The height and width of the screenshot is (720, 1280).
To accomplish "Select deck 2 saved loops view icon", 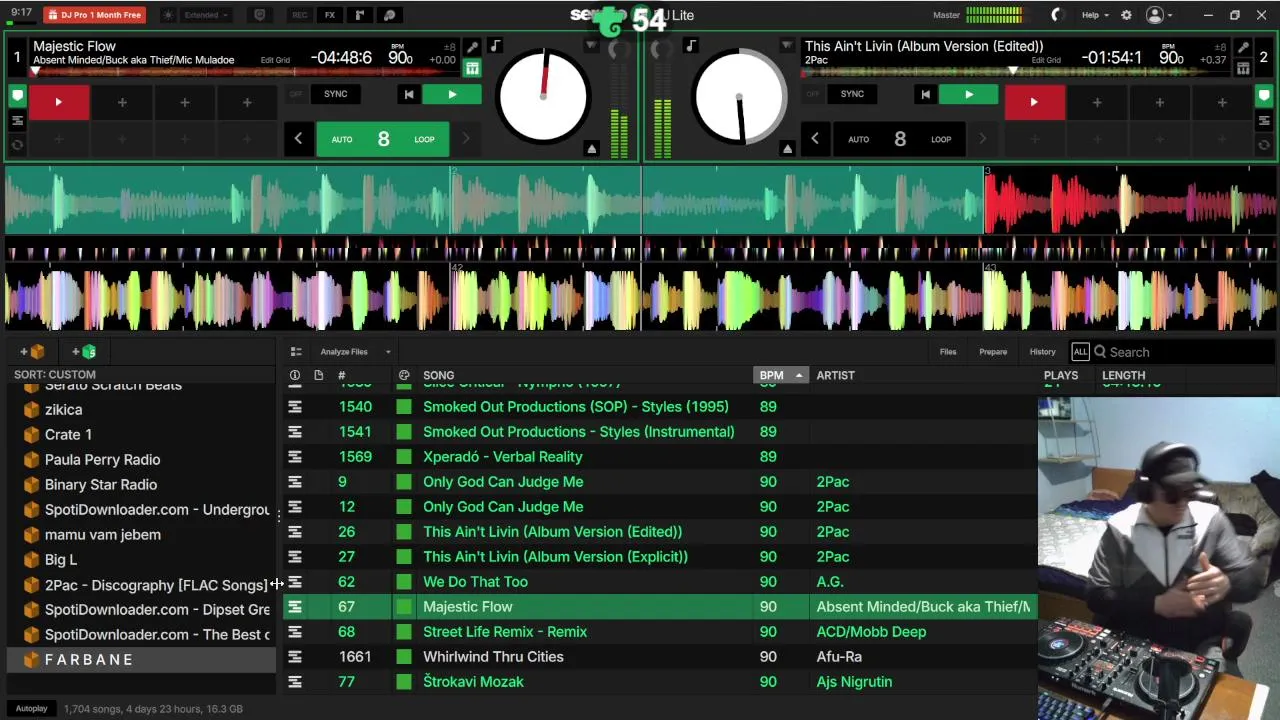I will [1264, 121].
